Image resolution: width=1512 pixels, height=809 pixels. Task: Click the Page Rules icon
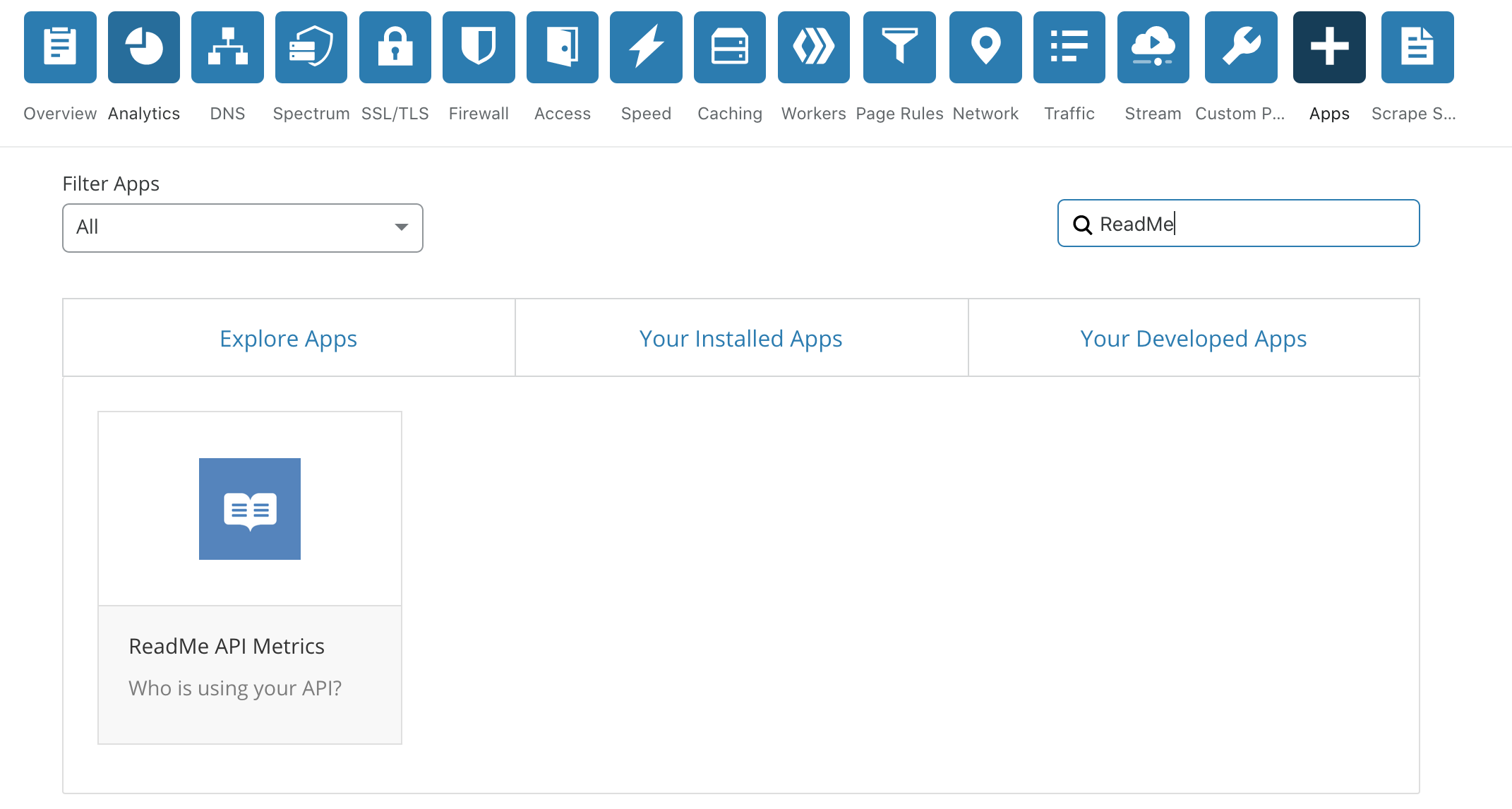coord(898,46)
